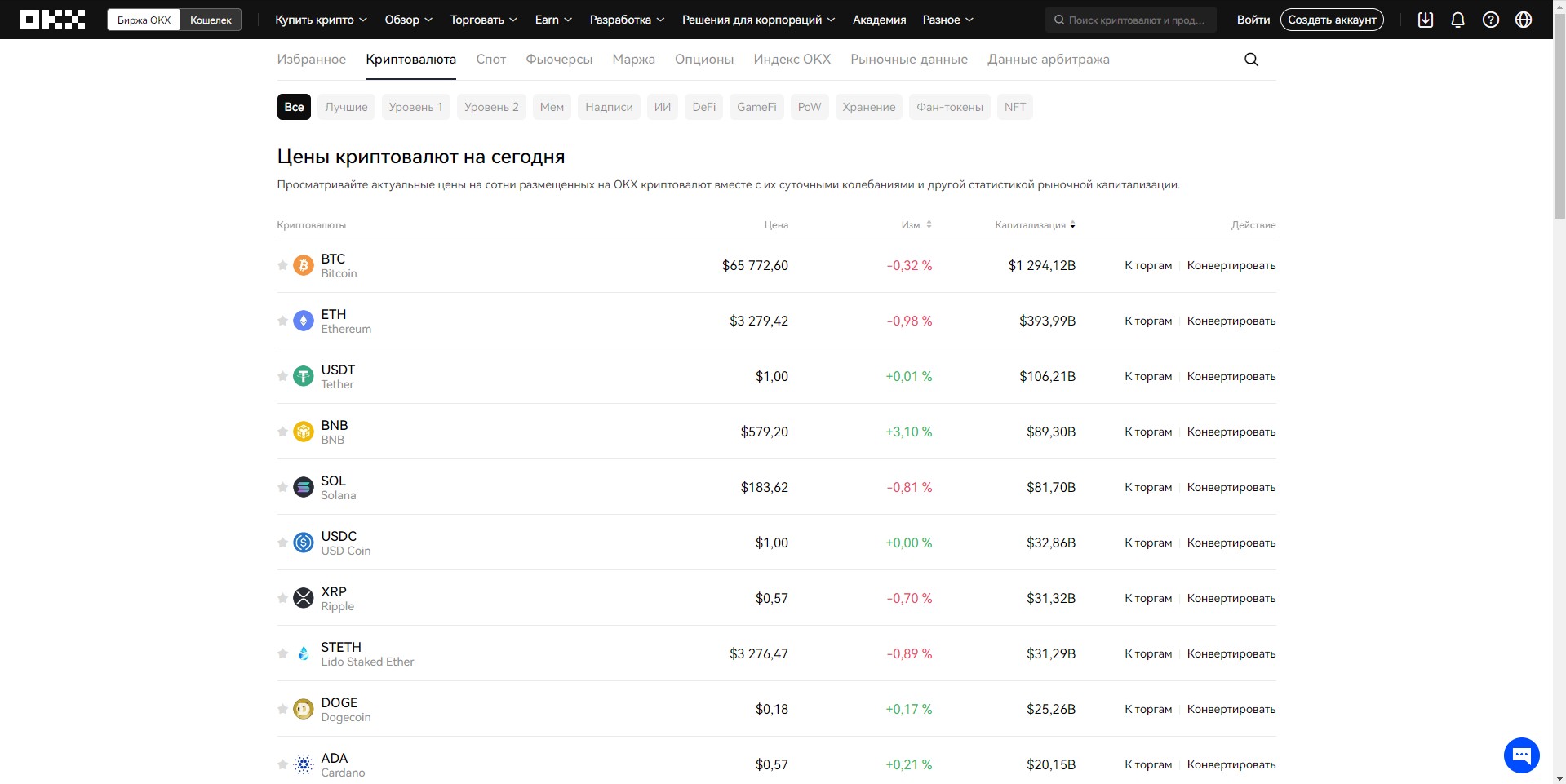Add STETH to favorites with star
Viewport: 1566px width, 784px height.
pyautogui.click(x=282, y=653)
